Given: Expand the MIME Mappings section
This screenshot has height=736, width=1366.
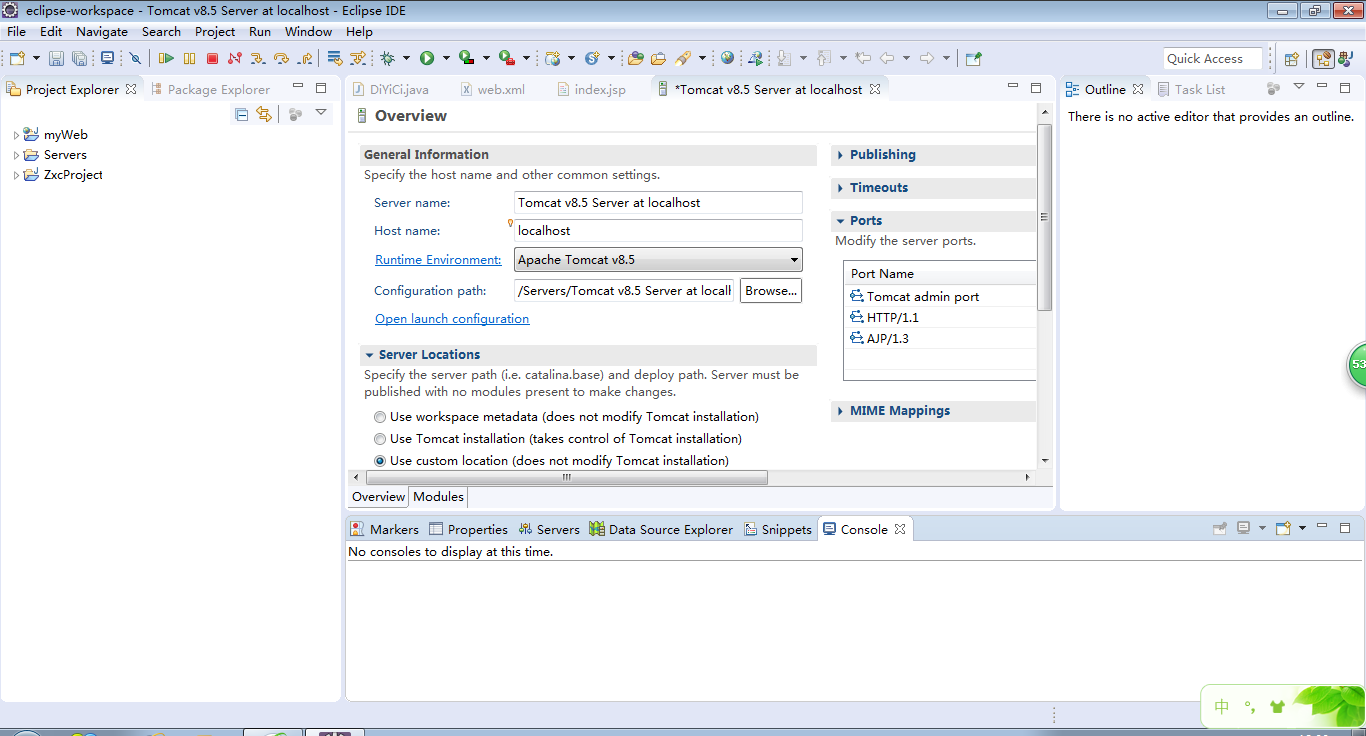Looking at the screenshot, I should click(839, 411).
